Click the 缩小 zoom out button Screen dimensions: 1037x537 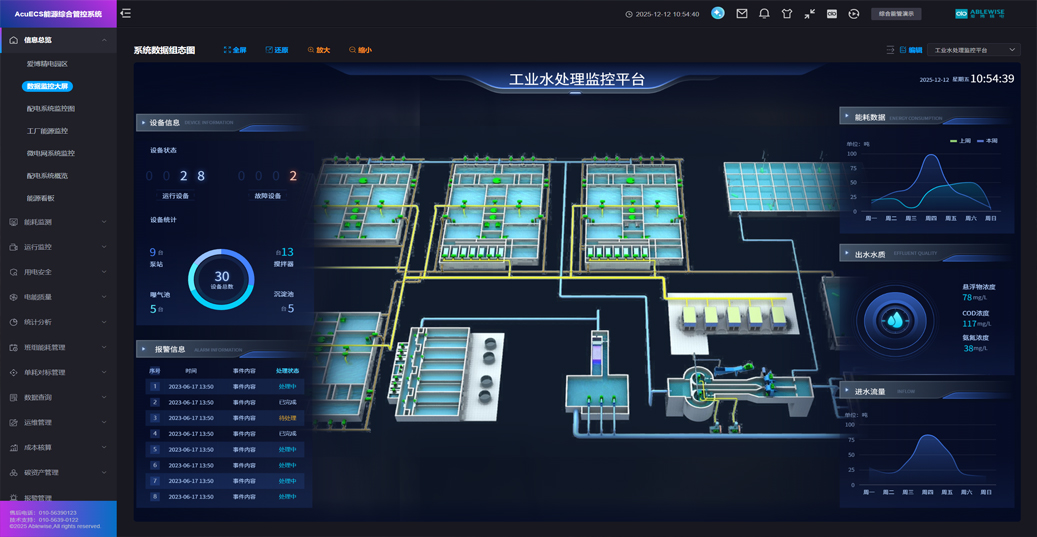coord(360,50)
